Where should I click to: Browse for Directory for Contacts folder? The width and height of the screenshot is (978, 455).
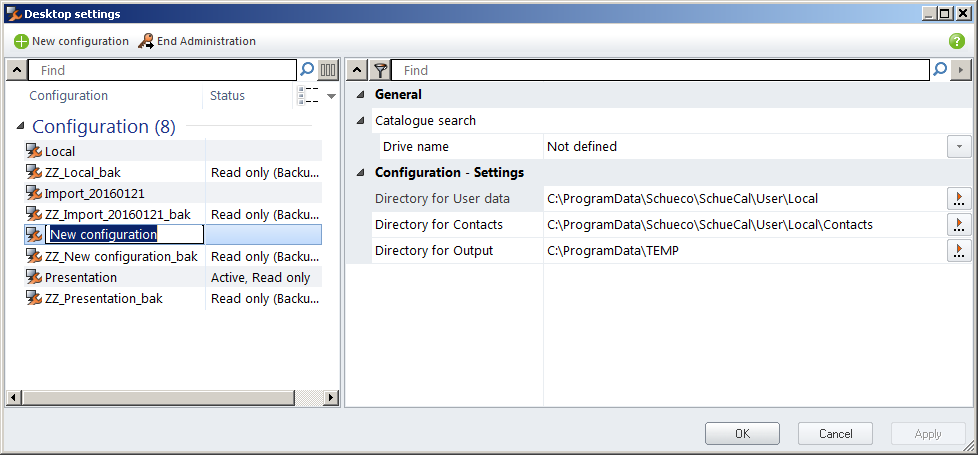tap(959, 224)
